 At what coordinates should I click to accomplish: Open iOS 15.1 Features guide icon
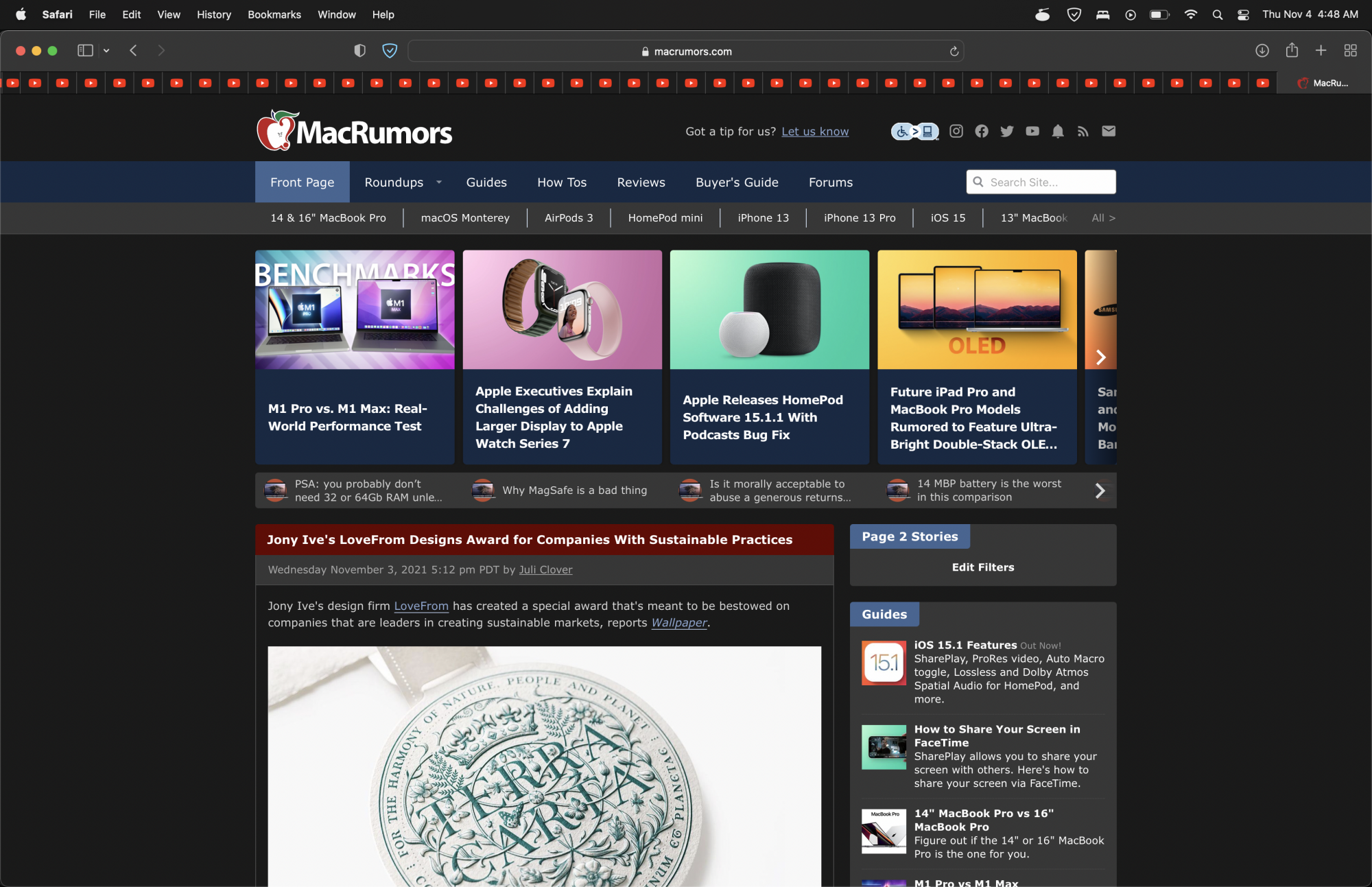click(884, 663)
